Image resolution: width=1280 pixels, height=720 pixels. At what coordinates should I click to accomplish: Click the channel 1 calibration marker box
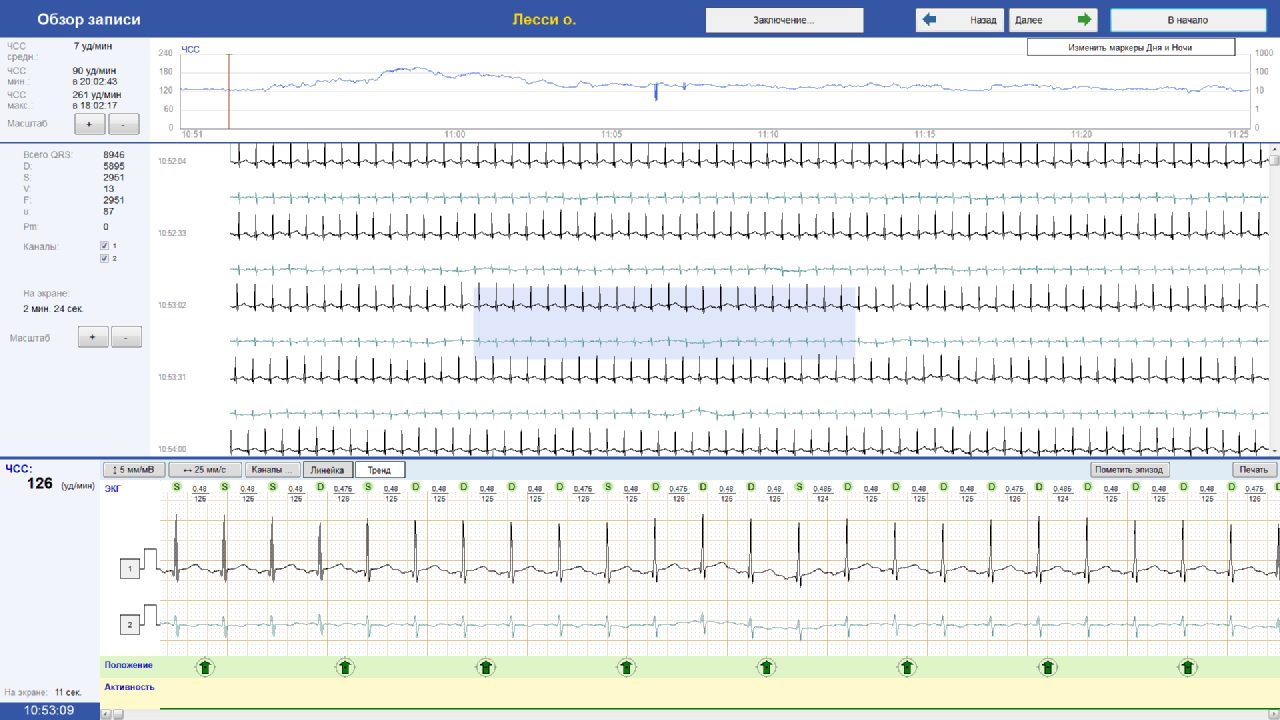tap(129, 569)
